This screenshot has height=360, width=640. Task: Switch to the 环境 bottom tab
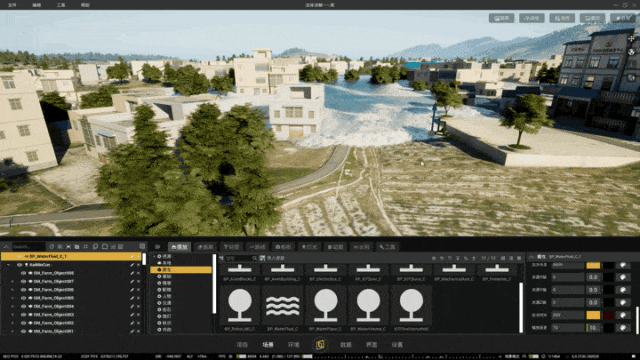coord(294,345)
